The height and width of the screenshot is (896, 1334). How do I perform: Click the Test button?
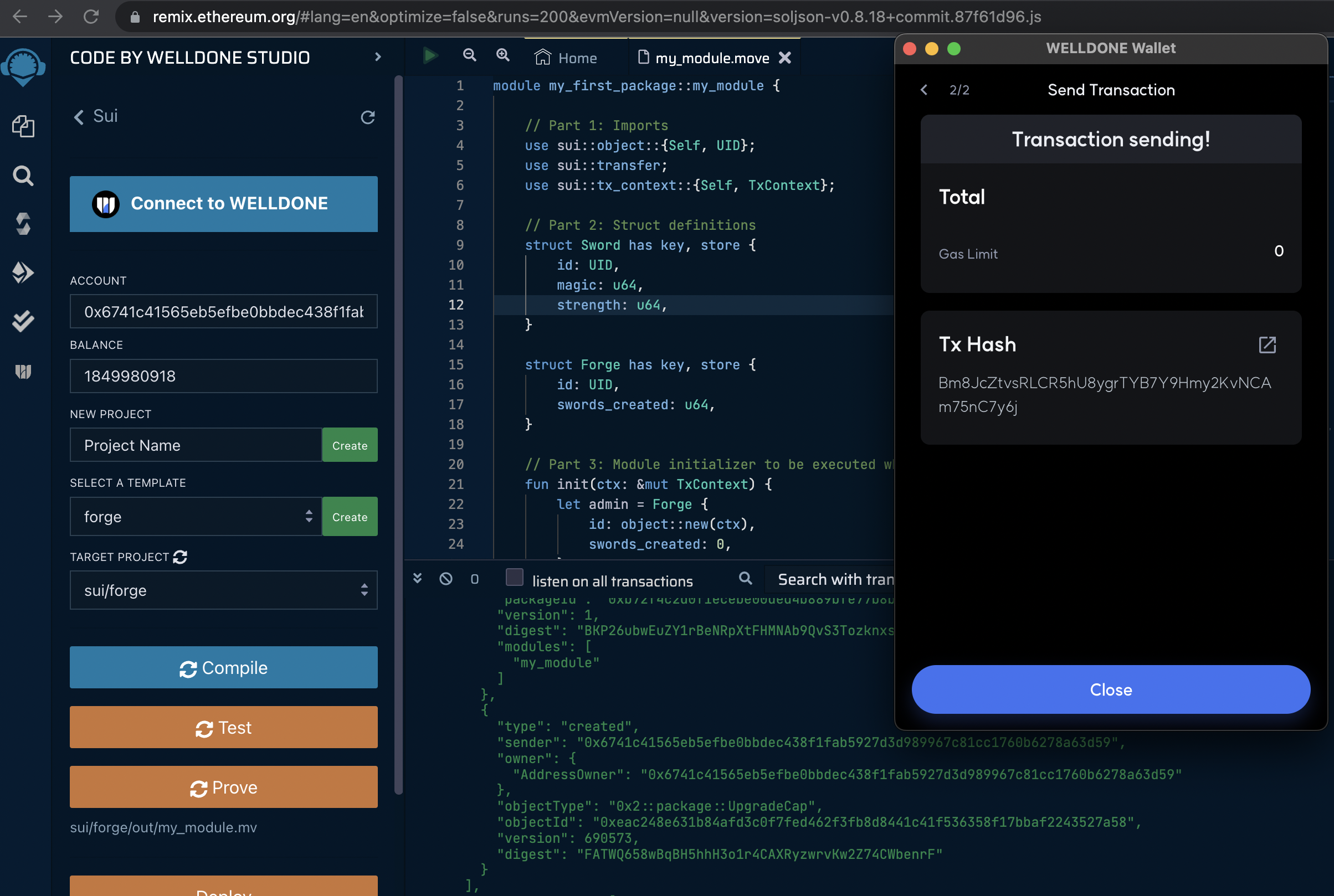click(x=223, y=728)
